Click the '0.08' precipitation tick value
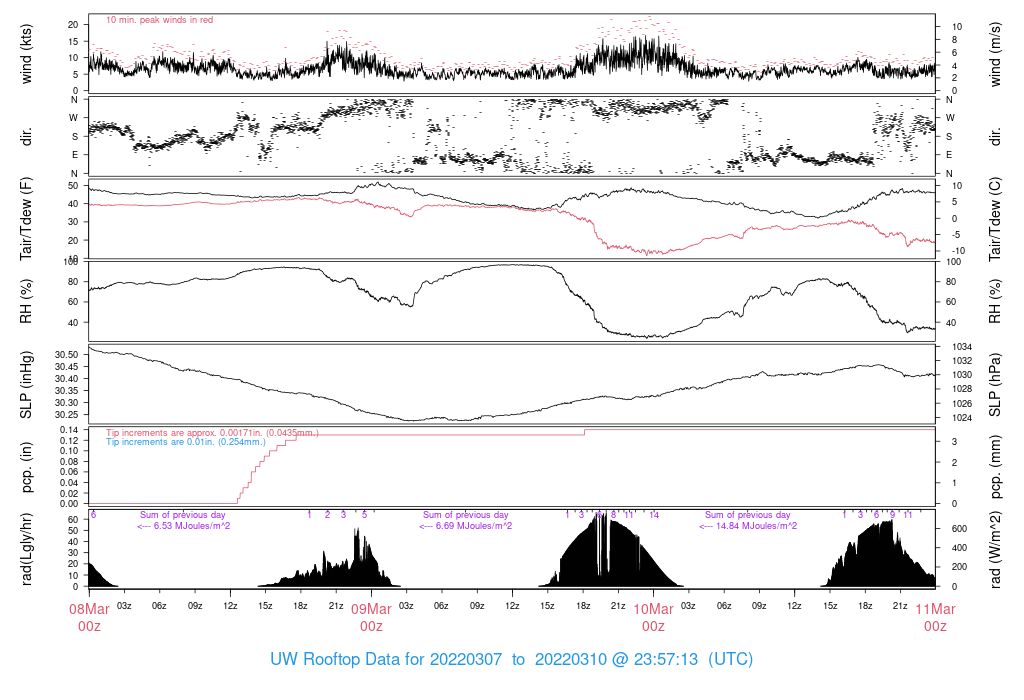 (69, 461)
